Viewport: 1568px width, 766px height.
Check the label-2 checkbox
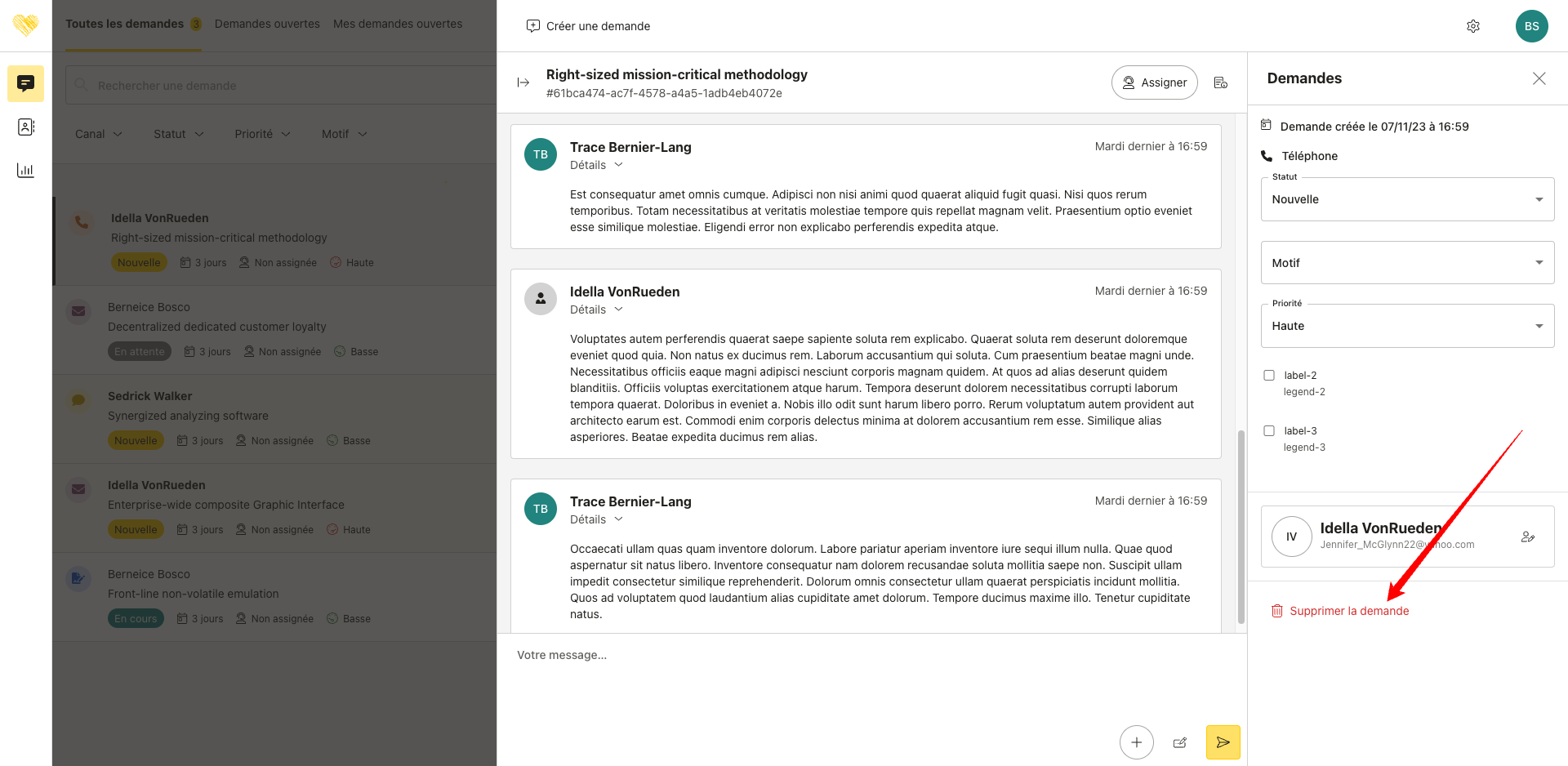(1269, 376)
